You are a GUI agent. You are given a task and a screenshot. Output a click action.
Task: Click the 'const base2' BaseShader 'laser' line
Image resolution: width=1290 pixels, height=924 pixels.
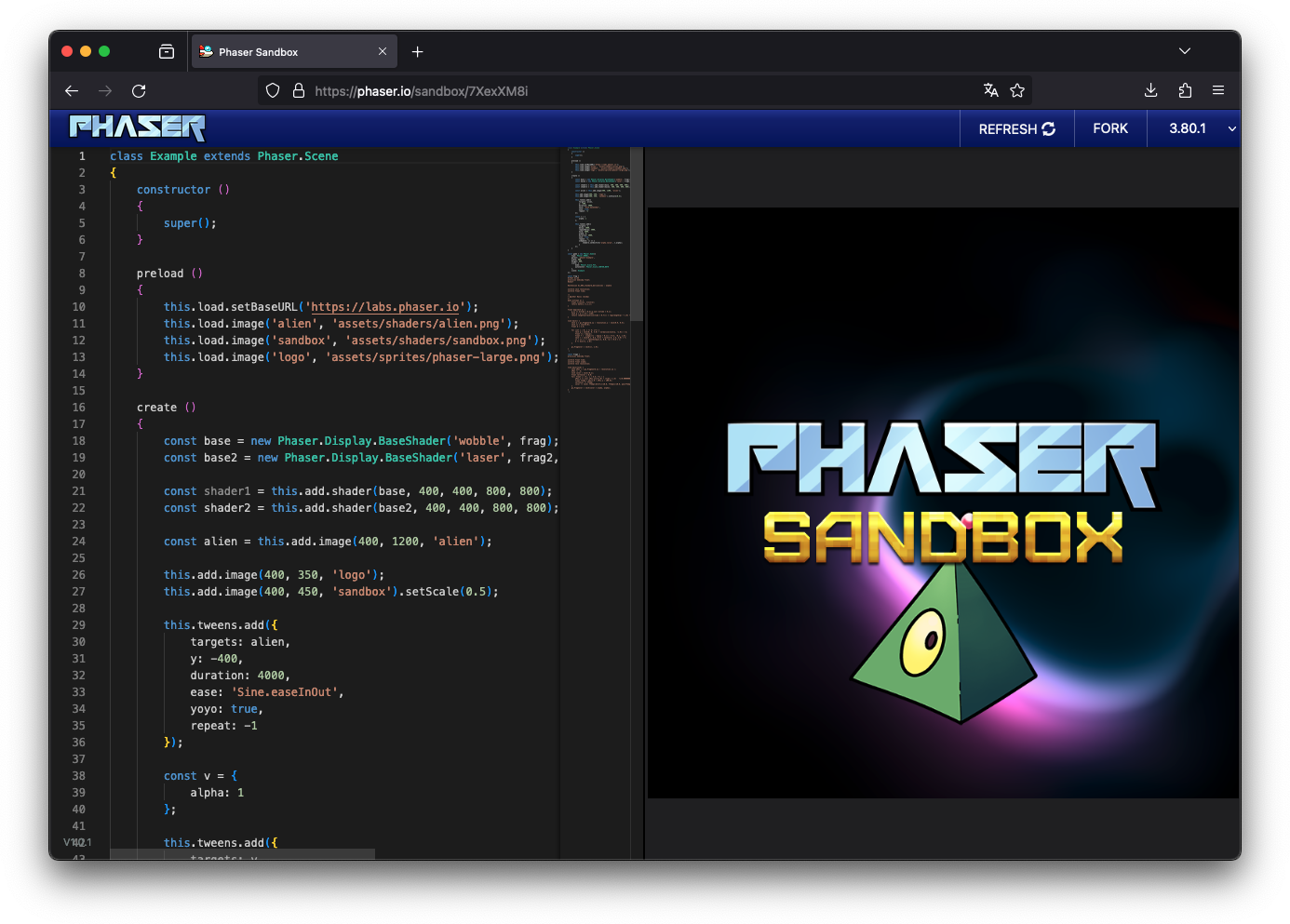(x=361, y=458)
